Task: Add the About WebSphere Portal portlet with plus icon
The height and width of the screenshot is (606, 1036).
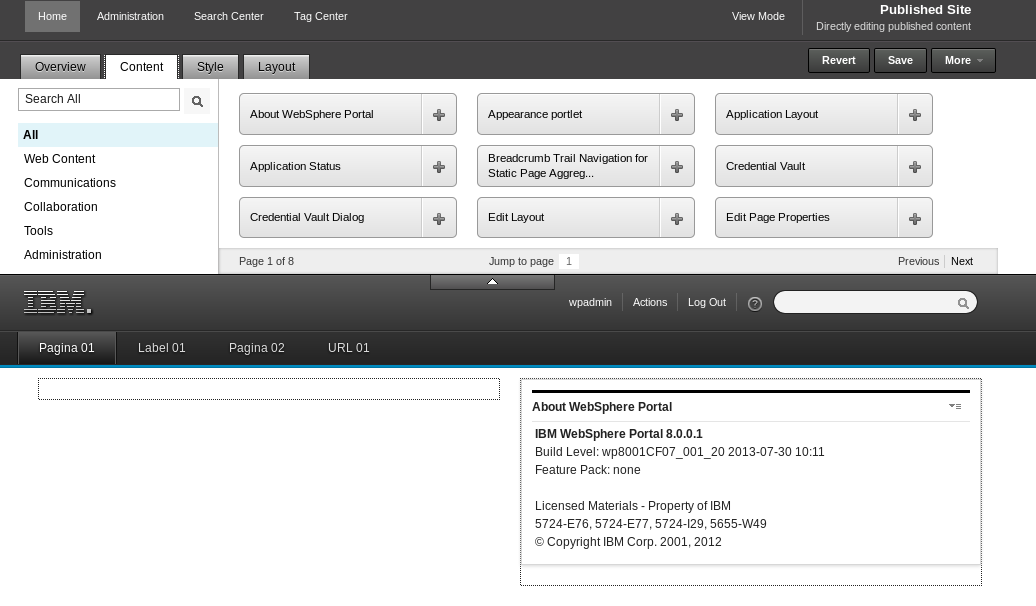Action: click(439, 114)
